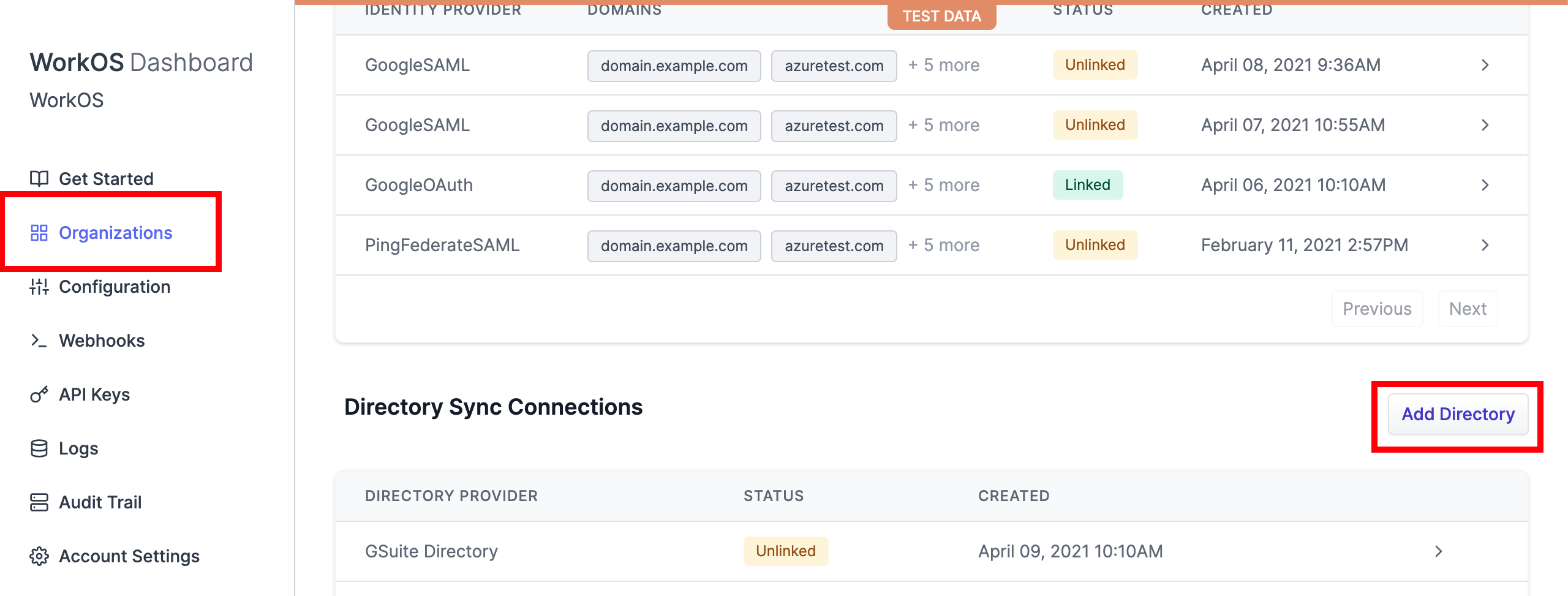Select Organizations in the sidebar
The height and width of the screenshot is (596, 1568).
tap(115, 233)
